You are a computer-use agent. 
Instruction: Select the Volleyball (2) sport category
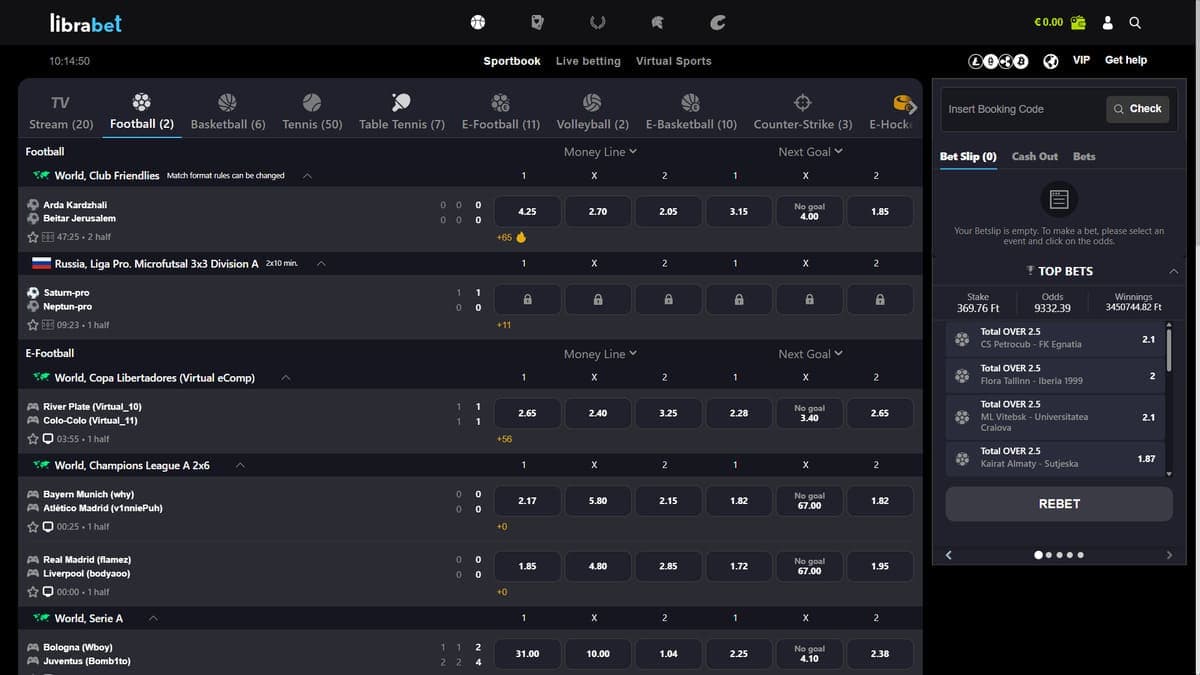tap(593, 112)
